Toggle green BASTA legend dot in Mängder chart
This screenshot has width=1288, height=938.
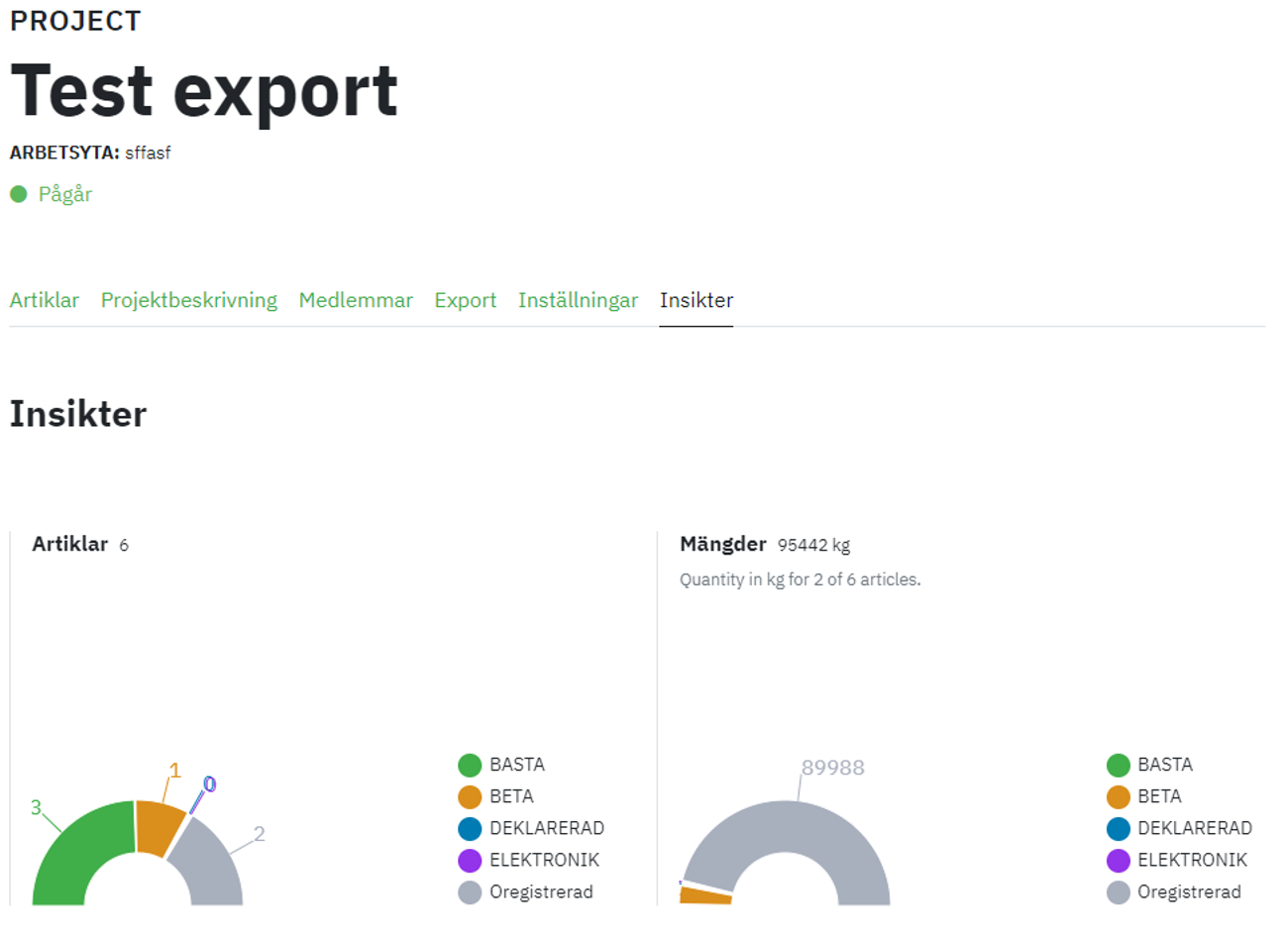point(1118,765)
